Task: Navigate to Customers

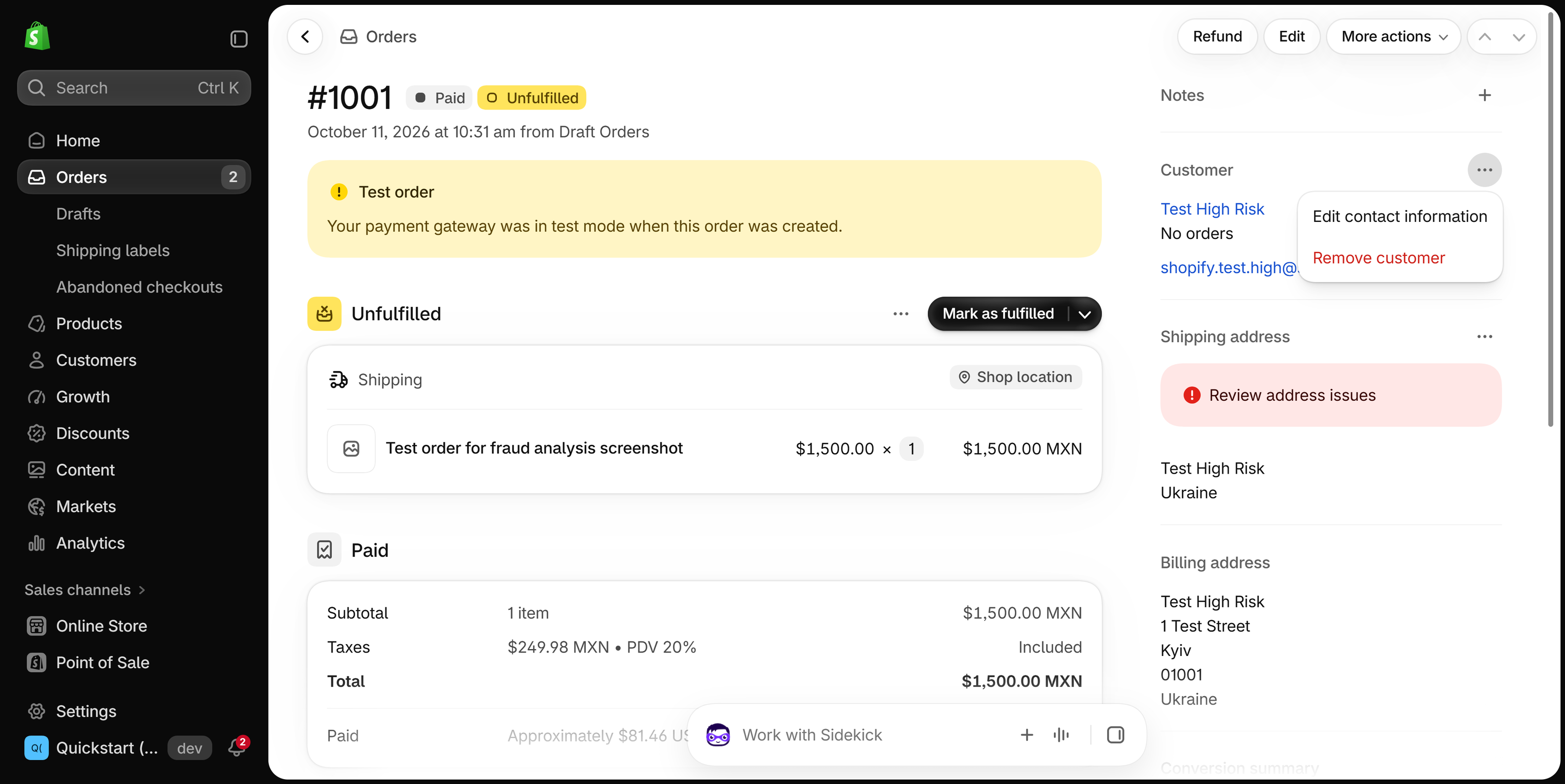Action: tap(134, 360)
